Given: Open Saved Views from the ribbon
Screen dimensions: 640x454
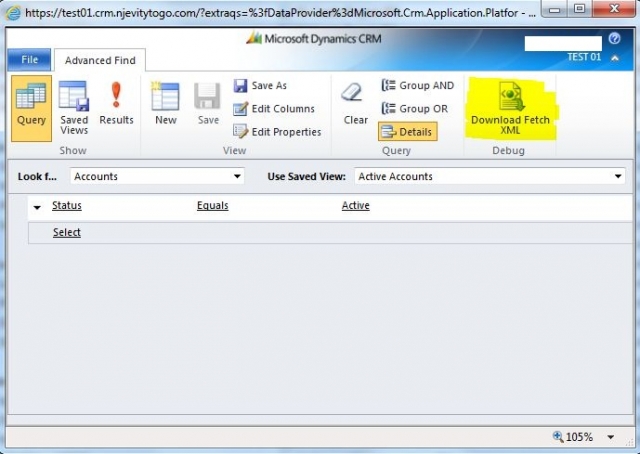Looking at the screenshot, I should [x=74, y=108].
